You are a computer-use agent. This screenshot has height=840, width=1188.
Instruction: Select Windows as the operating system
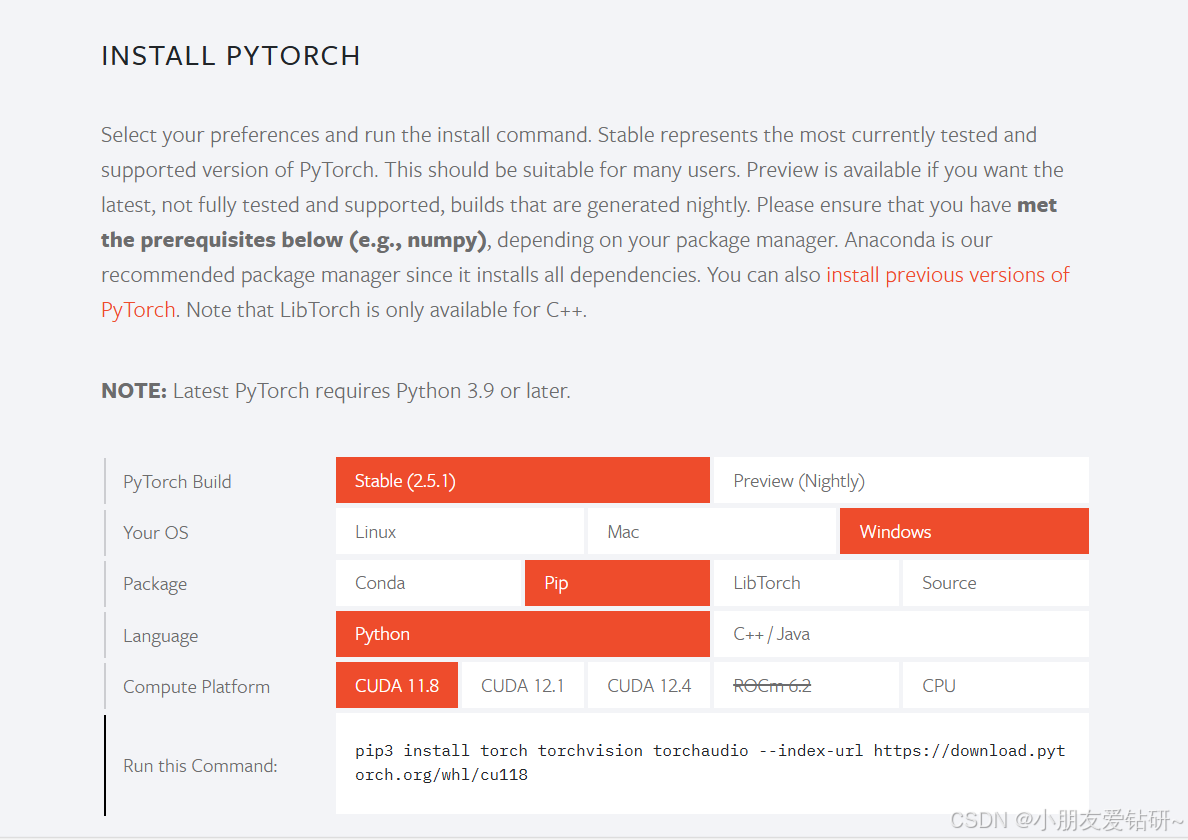963,531
